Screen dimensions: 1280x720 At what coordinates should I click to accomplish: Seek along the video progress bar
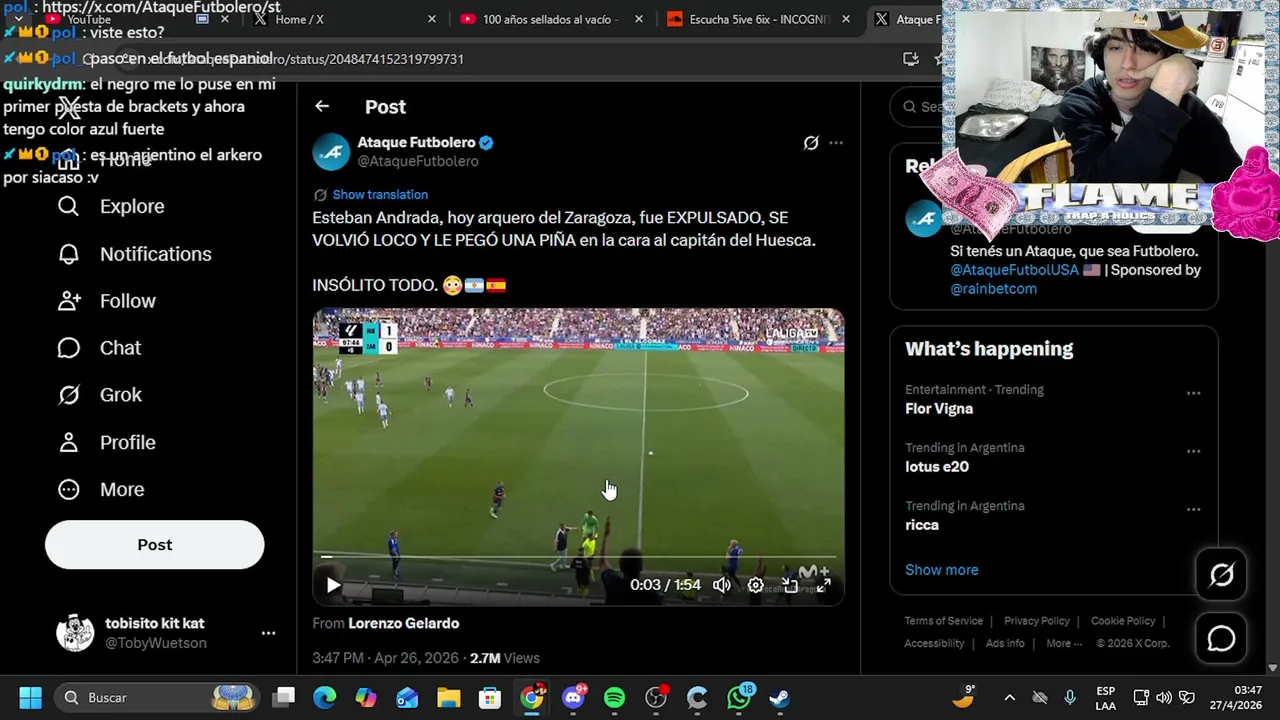(x=578, y=557)
